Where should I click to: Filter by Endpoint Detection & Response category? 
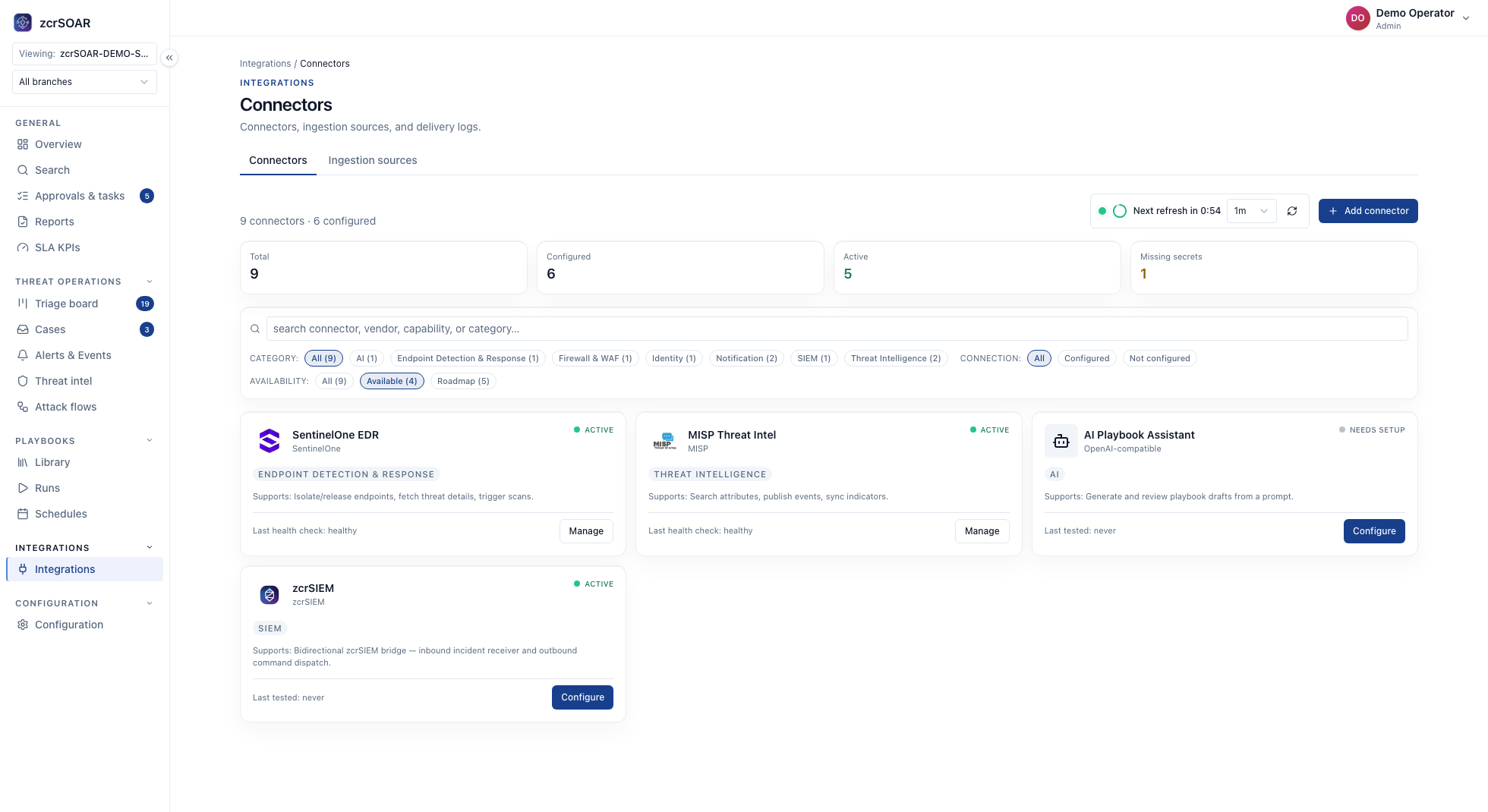468,358
